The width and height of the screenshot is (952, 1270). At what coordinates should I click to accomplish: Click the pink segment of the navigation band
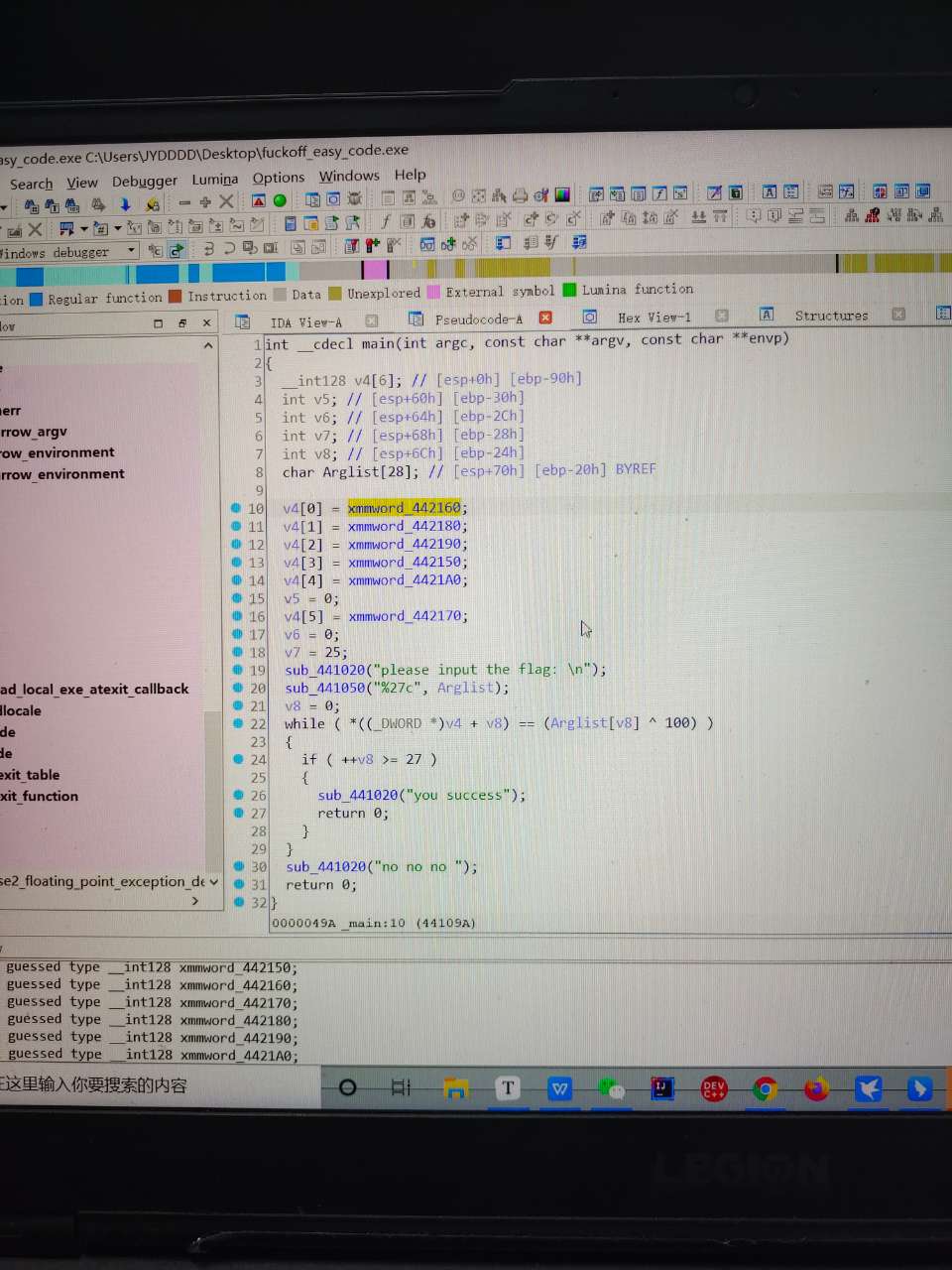375,269
